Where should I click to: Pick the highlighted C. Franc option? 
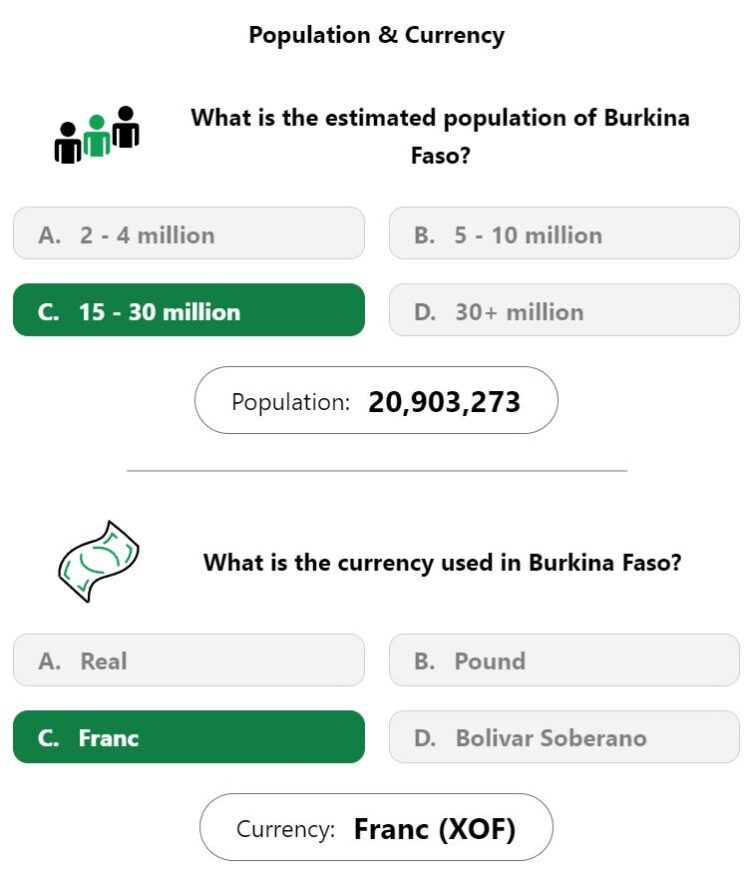point(189,737)
